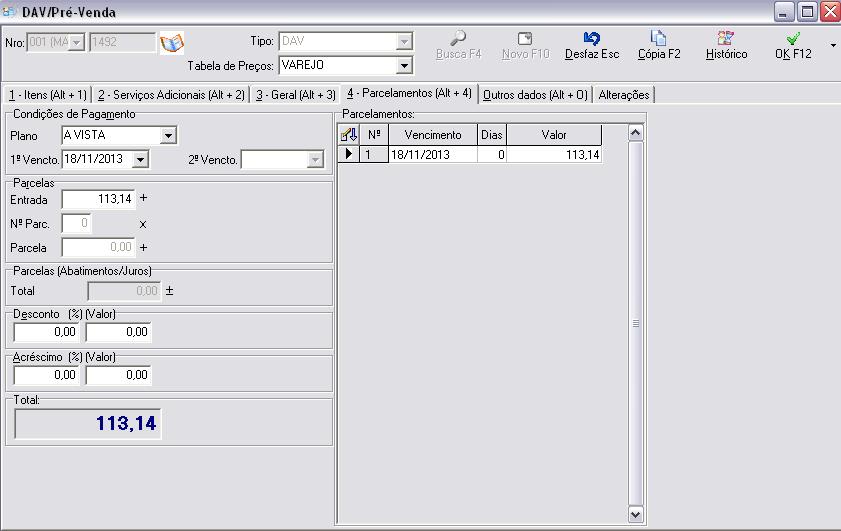Click the scroll down arrow in Parcelamentos

(635, 514)
